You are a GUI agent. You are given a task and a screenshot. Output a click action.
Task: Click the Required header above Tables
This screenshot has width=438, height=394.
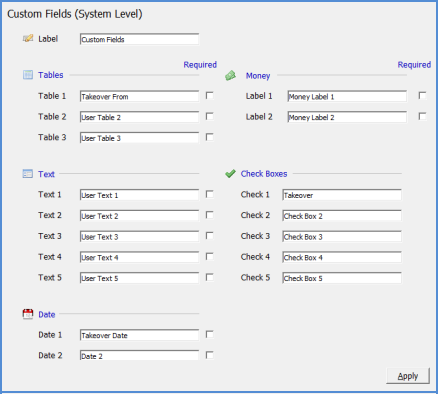point(200,65)
